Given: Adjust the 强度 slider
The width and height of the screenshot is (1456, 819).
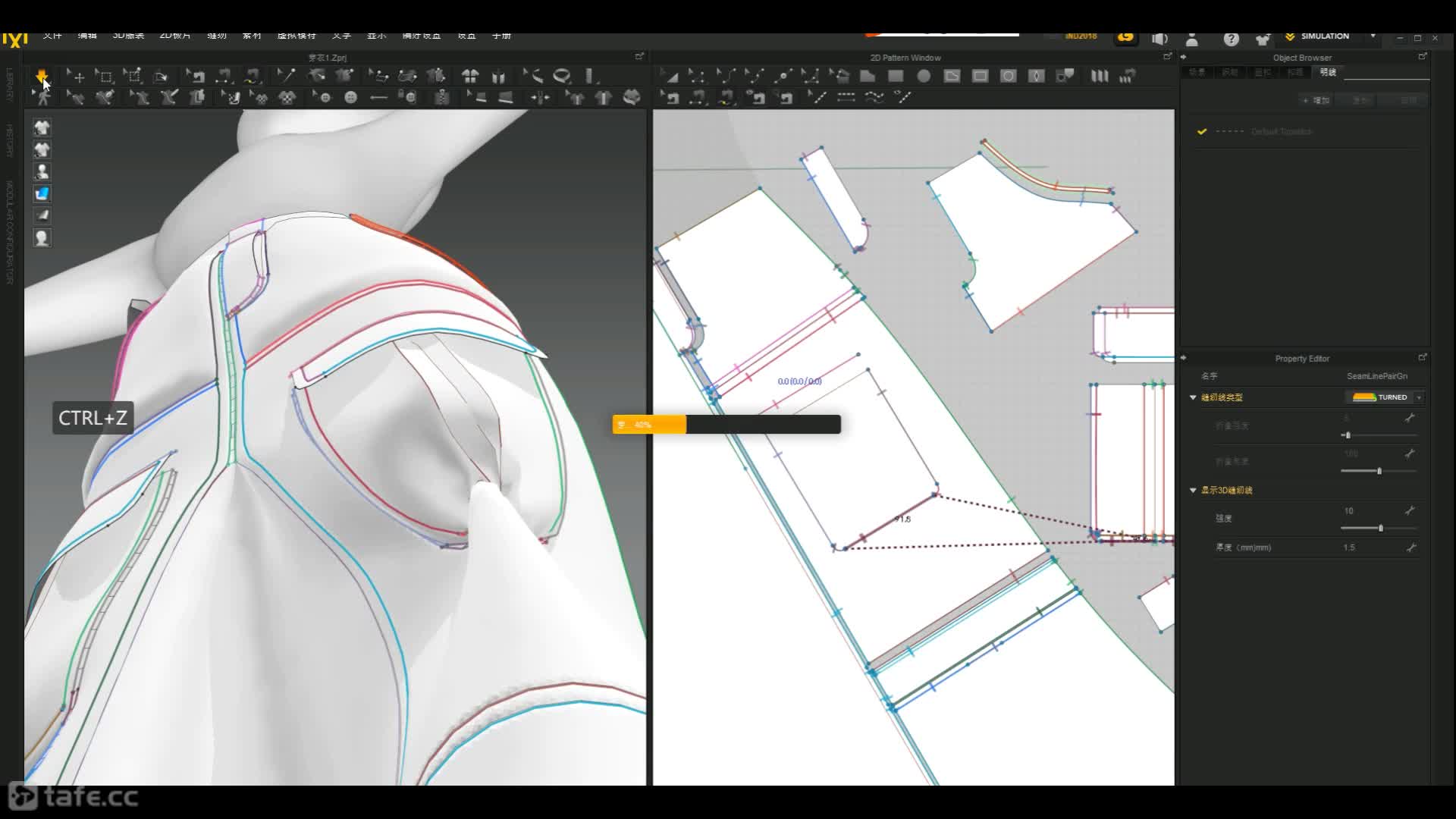Looking at the screenshot, I should click(1379, 528).
